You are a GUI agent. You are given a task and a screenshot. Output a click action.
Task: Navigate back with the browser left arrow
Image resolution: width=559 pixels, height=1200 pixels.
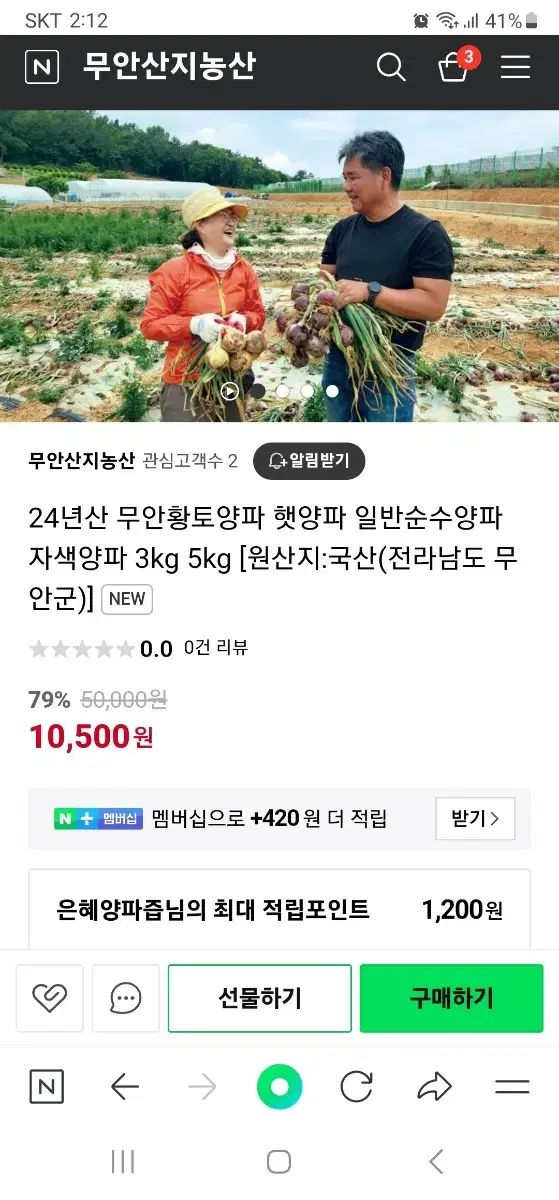[x=124, y=1087]
